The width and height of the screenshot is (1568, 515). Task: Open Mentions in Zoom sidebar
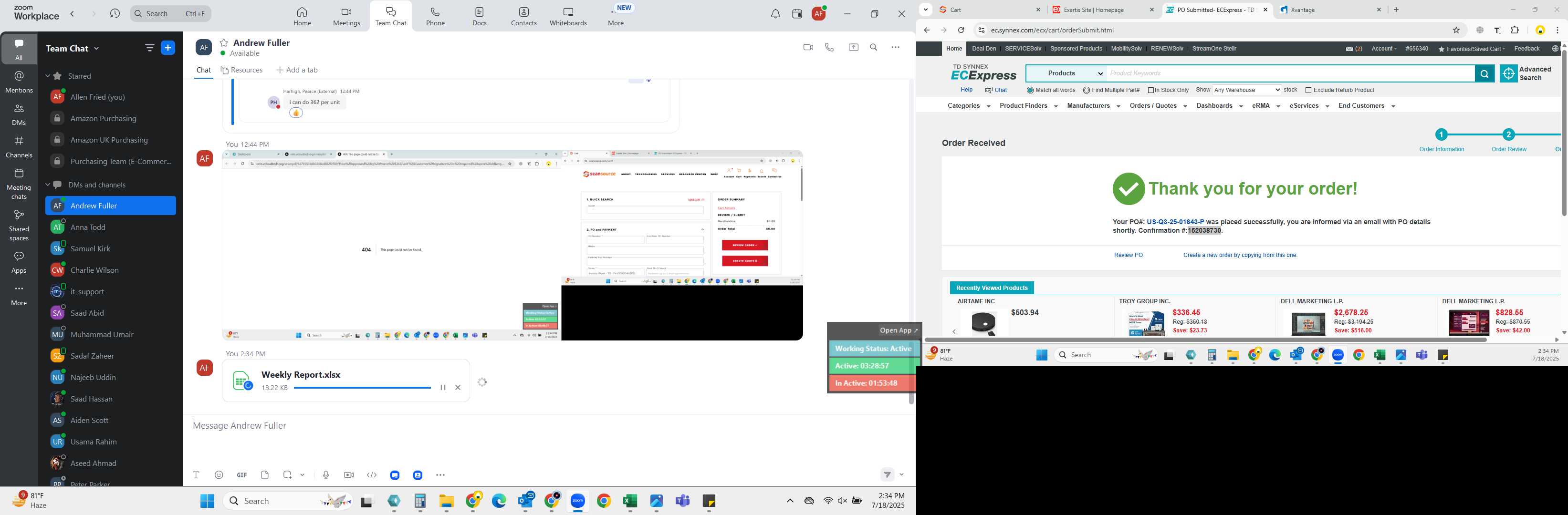coord(19,82)
